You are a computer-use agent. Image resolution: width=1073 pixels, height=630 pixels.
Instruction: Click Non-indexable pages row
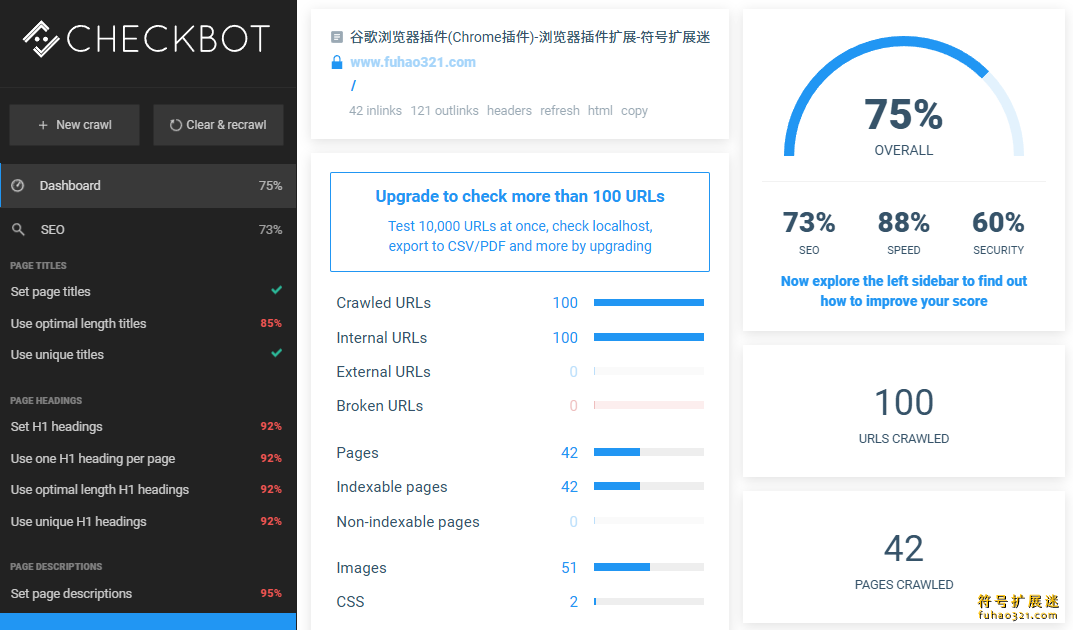tap(519, 521)
